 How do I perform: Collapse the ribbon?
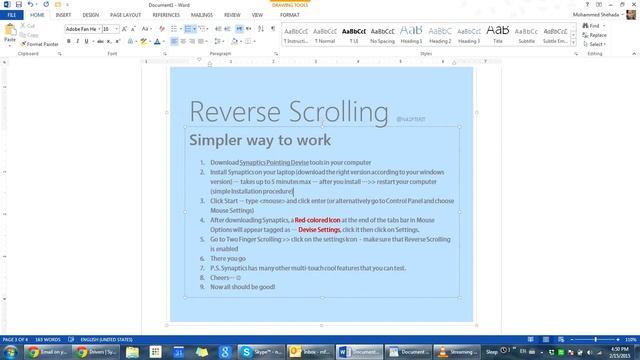point(634,54)
